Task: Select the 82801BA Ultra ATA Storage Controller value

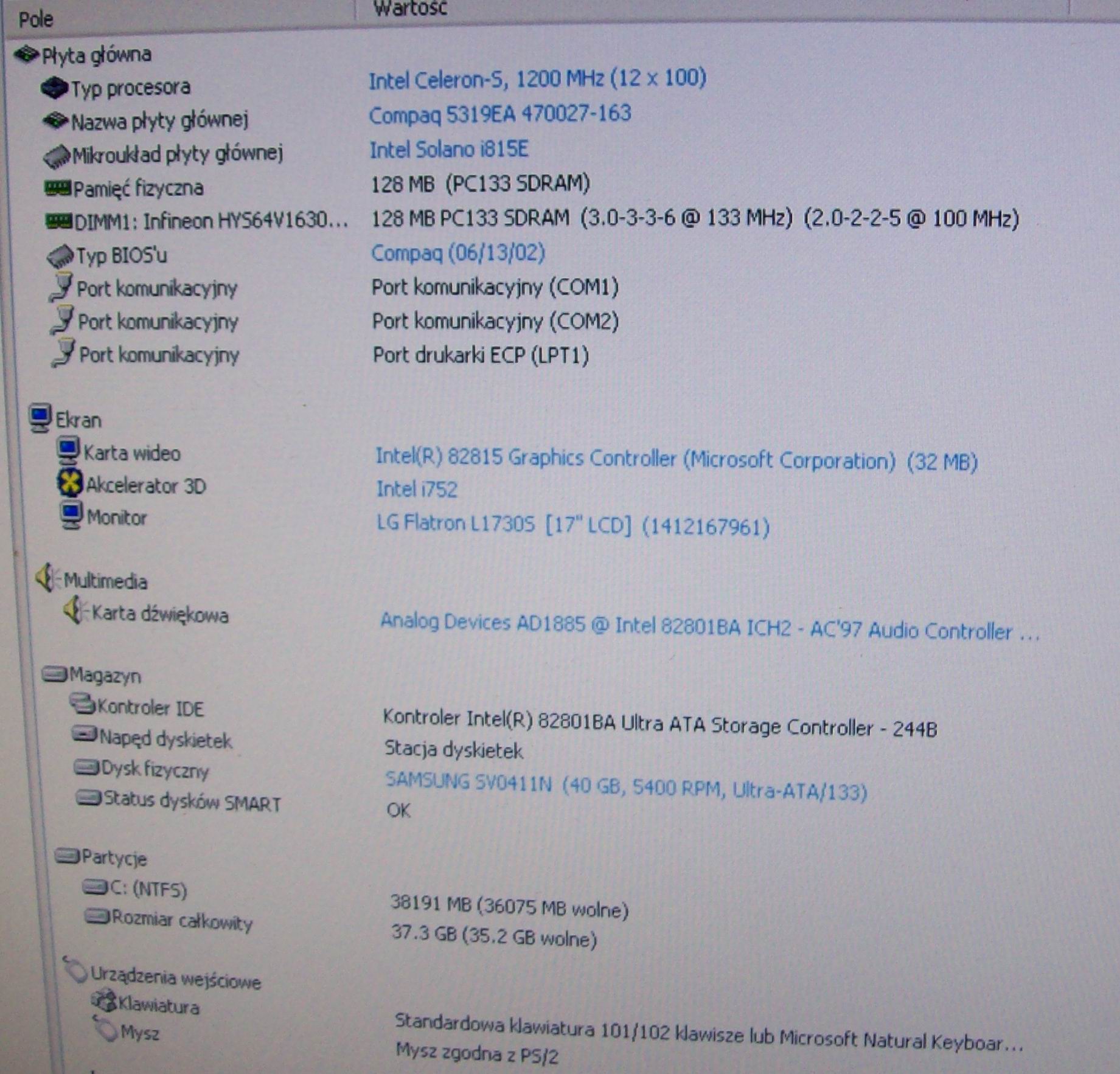Action: coord(660,724)
